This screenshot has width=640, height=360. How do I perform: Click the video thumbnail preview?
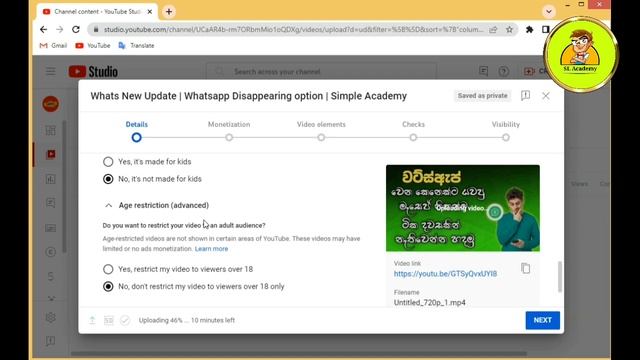[463, 208]
